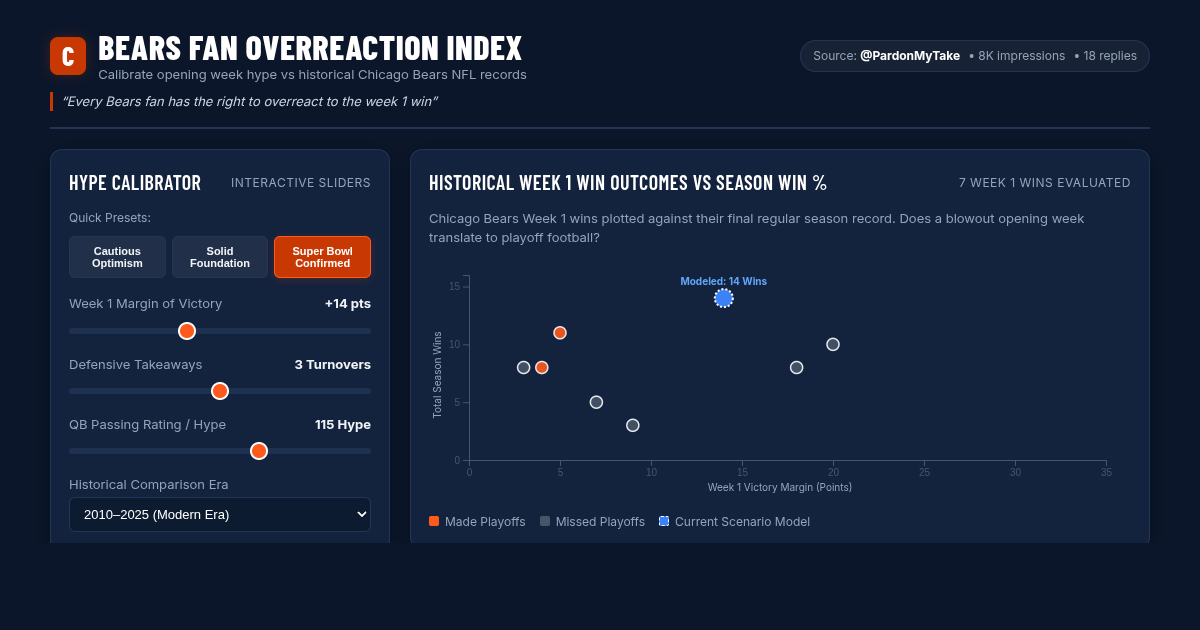1200x630 pixels.
Task: Click the '115 Hype' value
Action: coord(343,425)
